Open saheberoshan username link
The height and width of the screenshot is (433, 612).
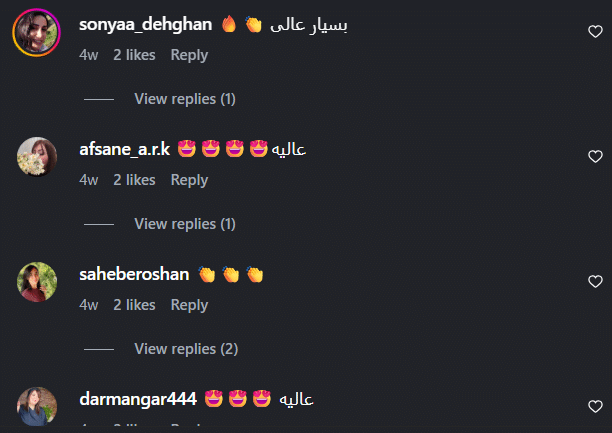pyautogui.click(x=134, y=274)
